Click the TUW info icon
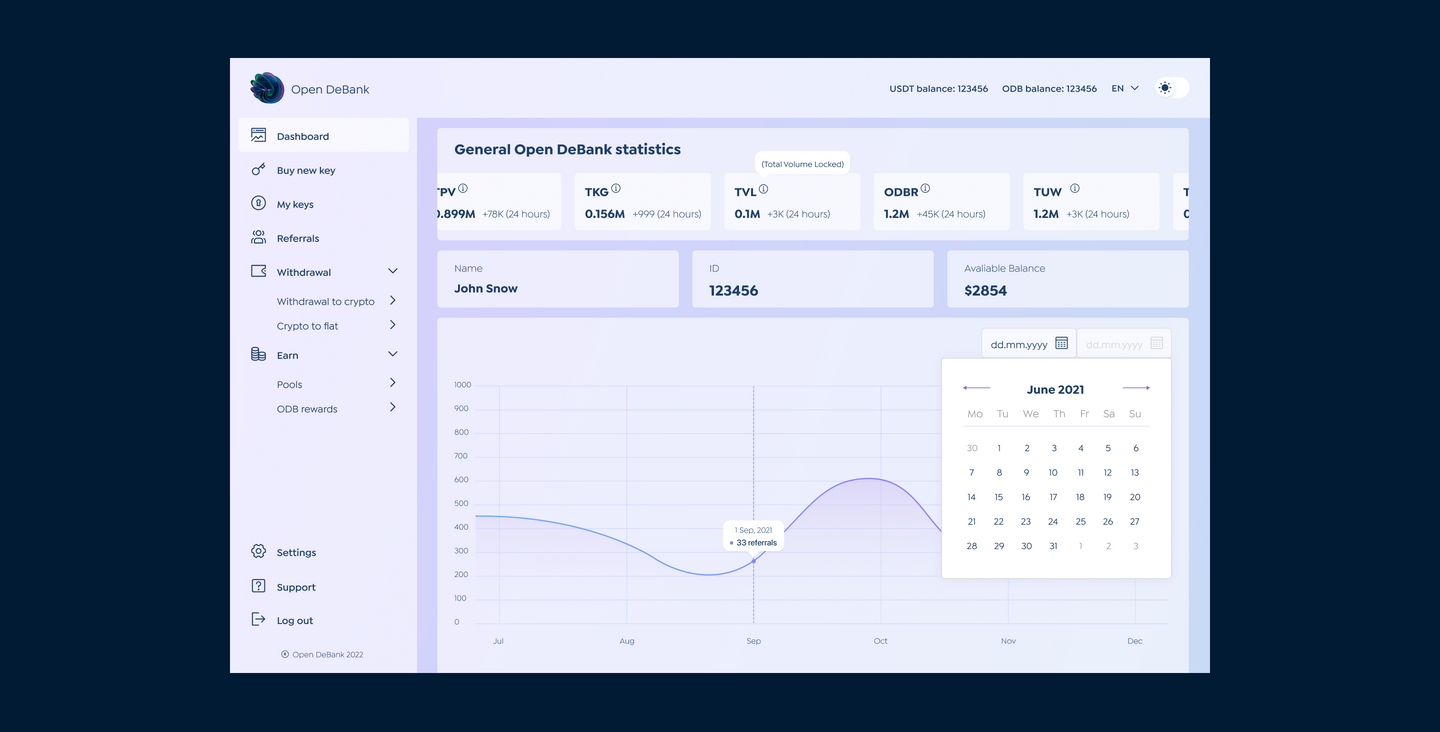This screenshot has width=1440, height=732. [x=1075, y=189]
